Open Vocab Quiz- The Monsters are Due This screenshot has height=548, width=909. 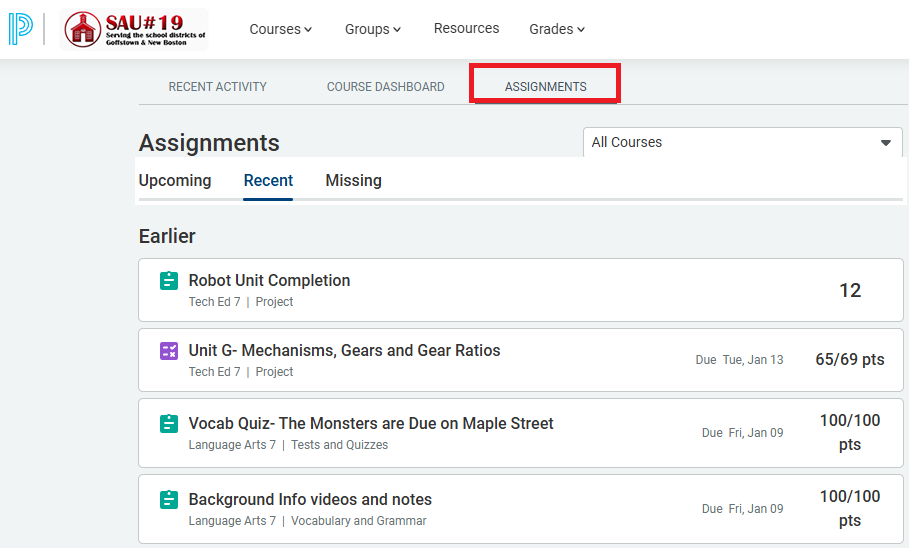point(371,424)
